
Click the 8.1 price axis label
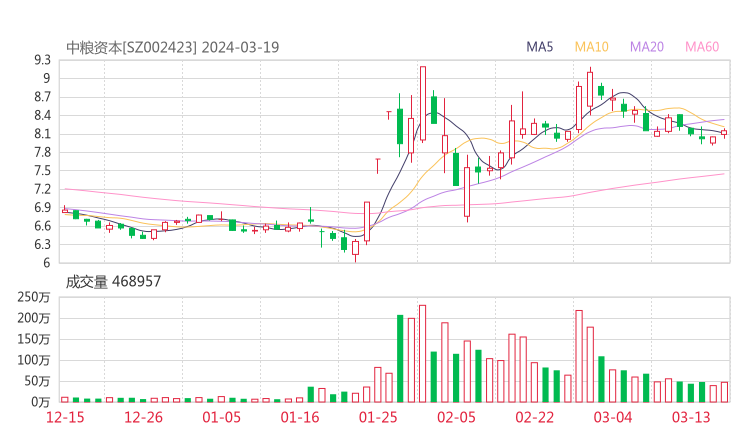[x=42, y=134]
